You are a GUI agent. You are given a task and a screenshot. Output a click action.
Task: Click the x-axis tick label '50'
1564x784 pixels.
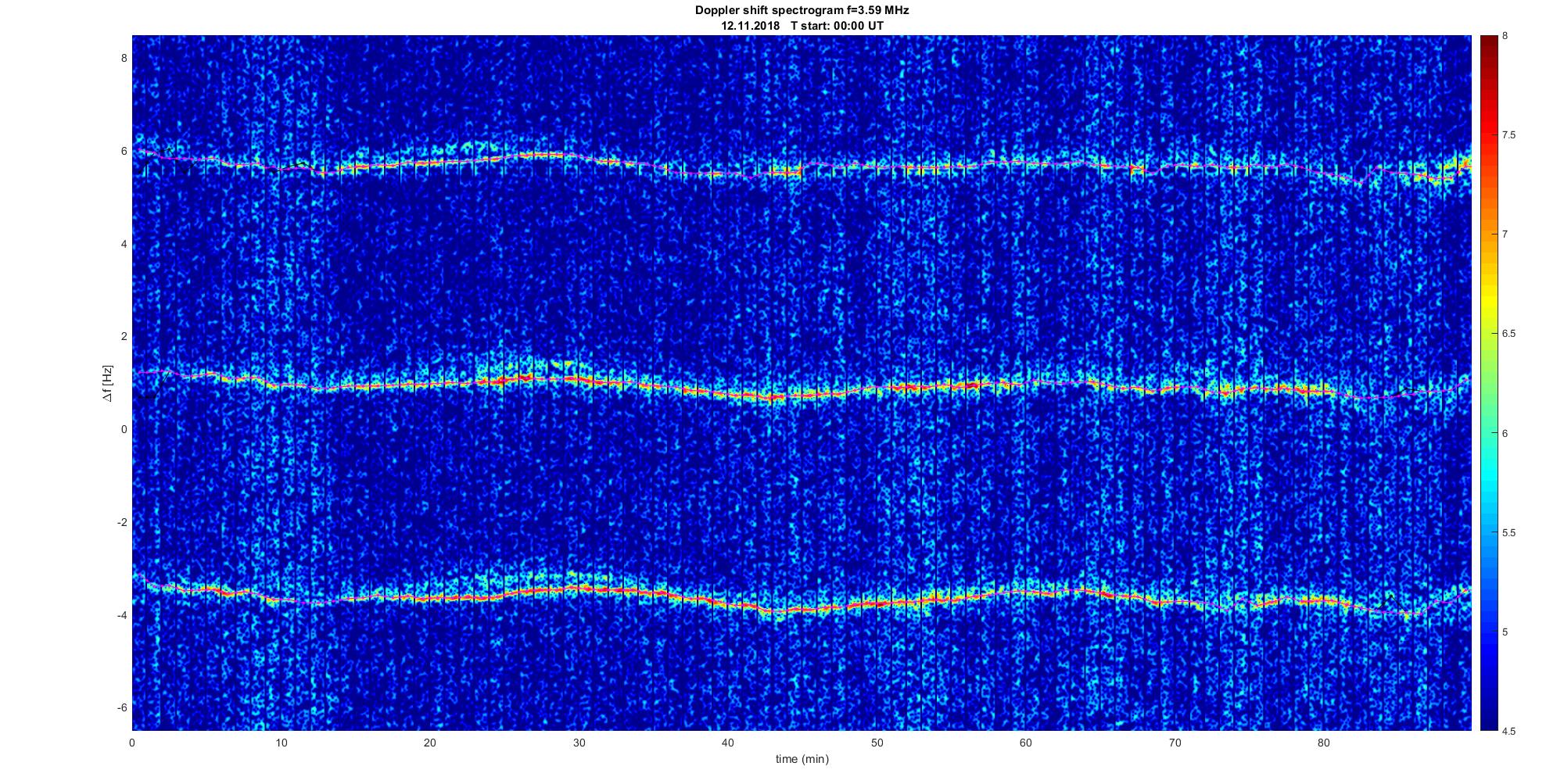tap(877, 743)
